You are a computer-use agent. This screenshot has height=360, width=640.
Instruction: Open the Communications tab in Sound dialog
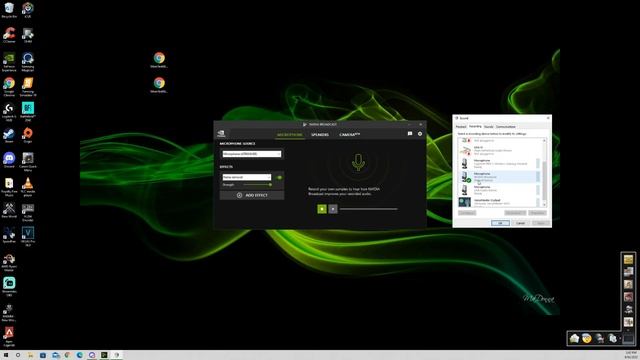click(x=505, y=127)
